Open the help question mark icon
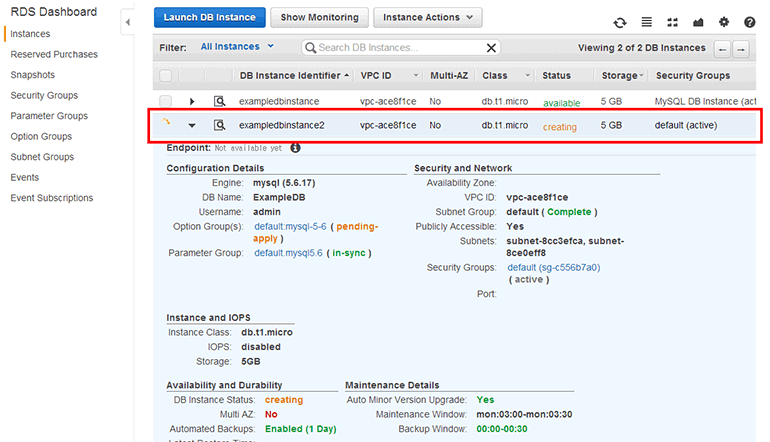Viewport: 770px width, 442px height. point(750,21)
